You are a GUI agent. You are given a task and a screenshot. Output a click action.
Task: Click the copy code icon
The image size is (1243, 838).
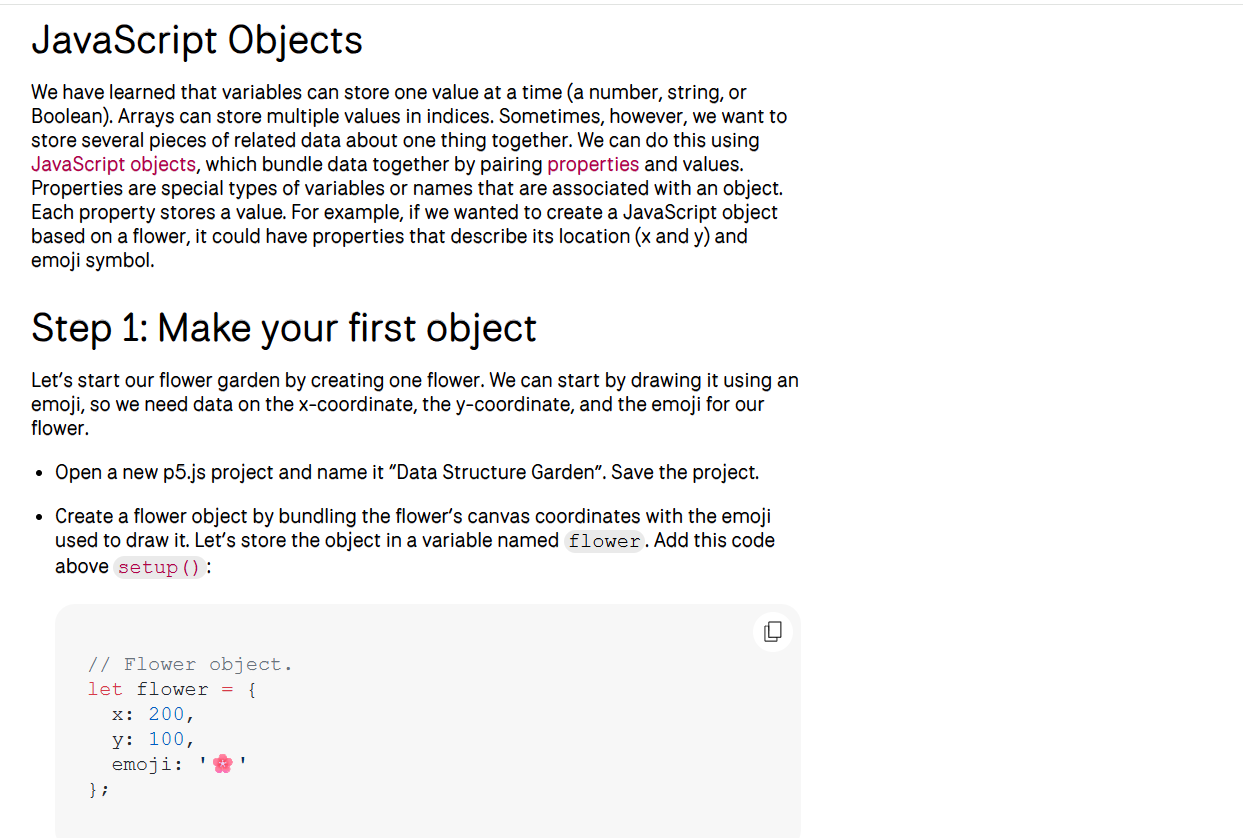coord(773,632)
